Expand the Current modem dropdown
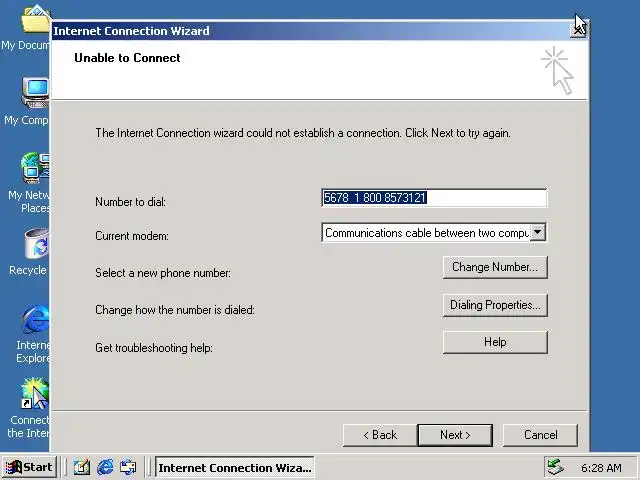Image resolution: width=640 pixels, height=480 pixels. pyautogui.click(x=538, y=232)
